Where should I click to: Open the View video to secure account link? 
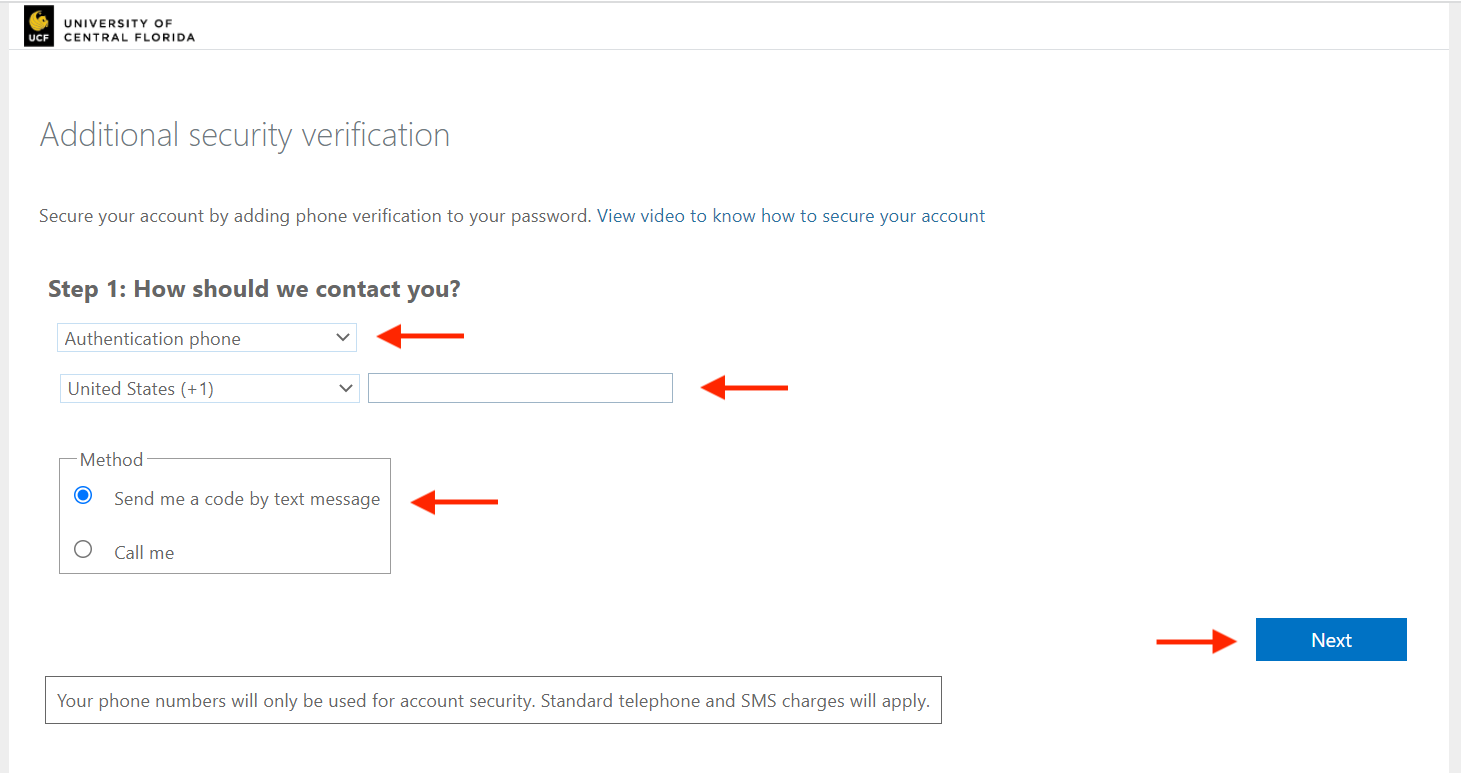coord(791,216)
